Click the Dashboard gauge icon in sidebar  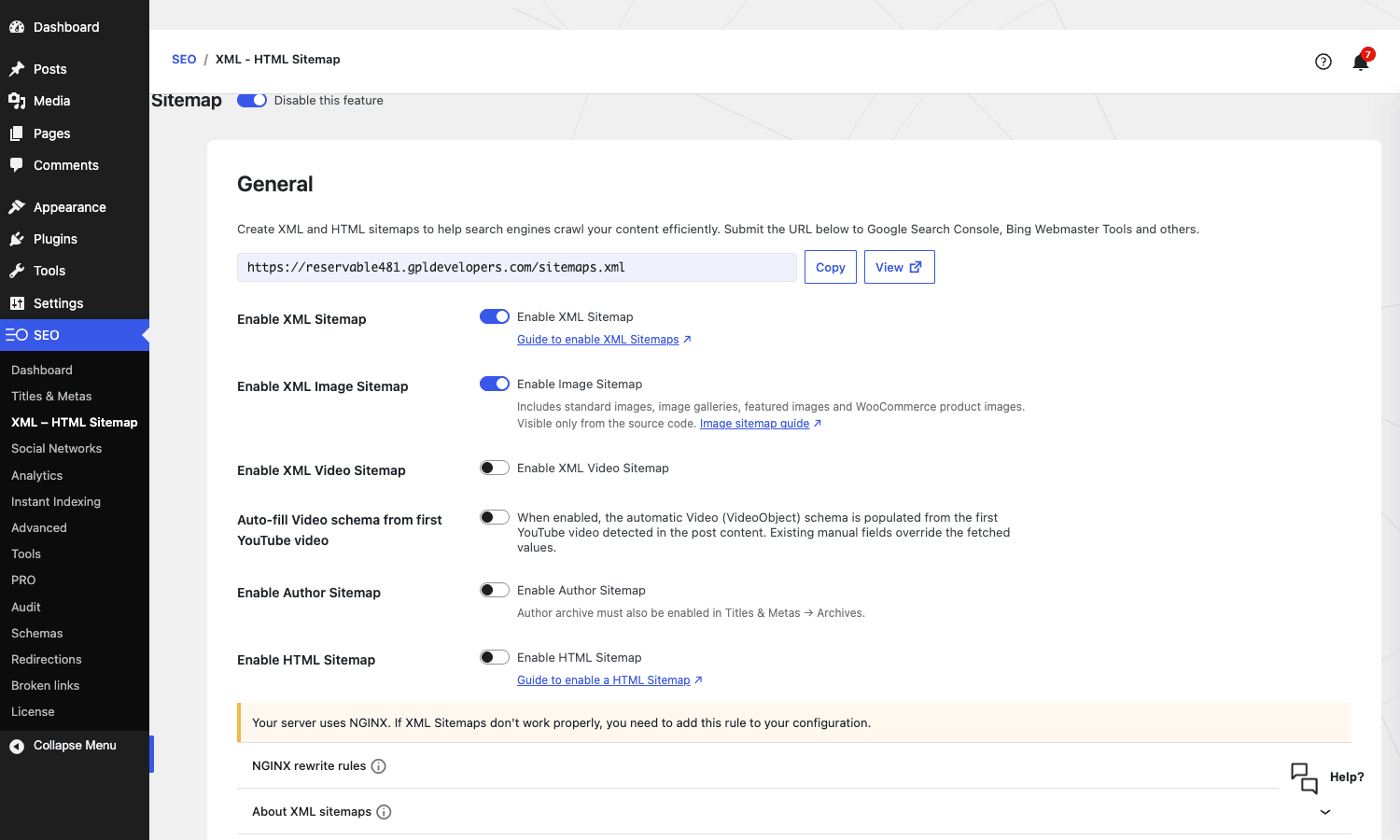tap(17, 27)
